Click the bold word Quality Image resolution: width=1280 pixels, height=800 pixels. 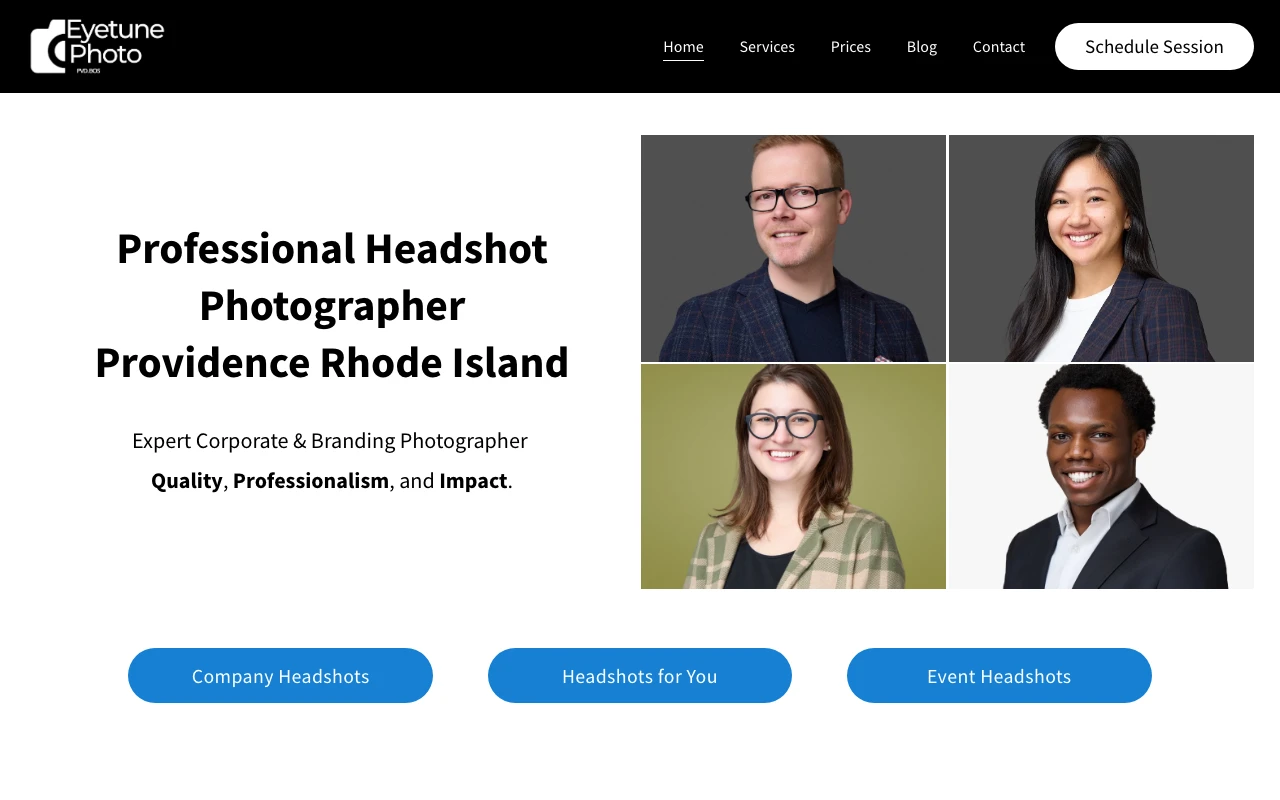(187, 481)
